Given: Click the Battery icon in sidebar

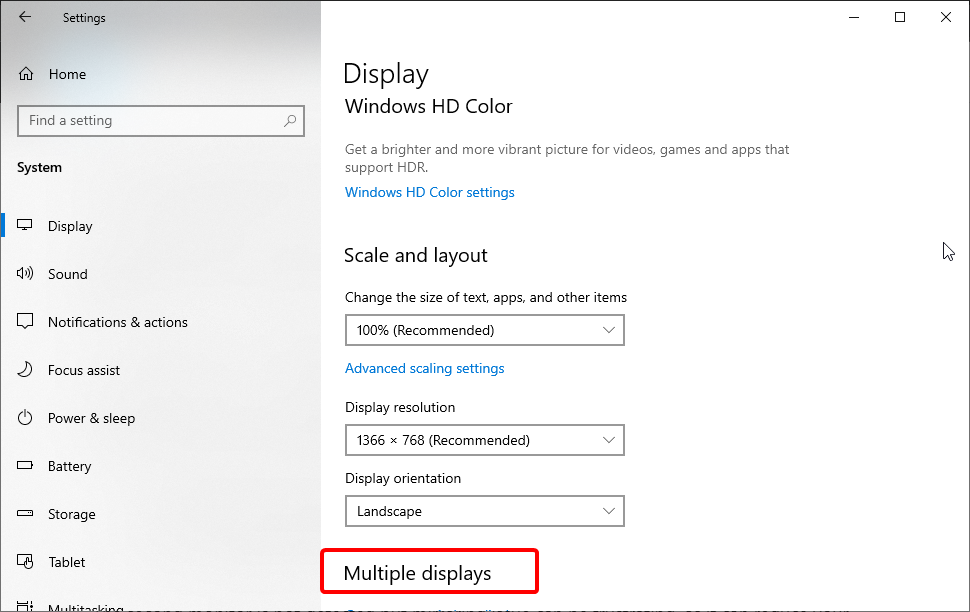Looking at the screenshot, I should click(x=25, y=465).
